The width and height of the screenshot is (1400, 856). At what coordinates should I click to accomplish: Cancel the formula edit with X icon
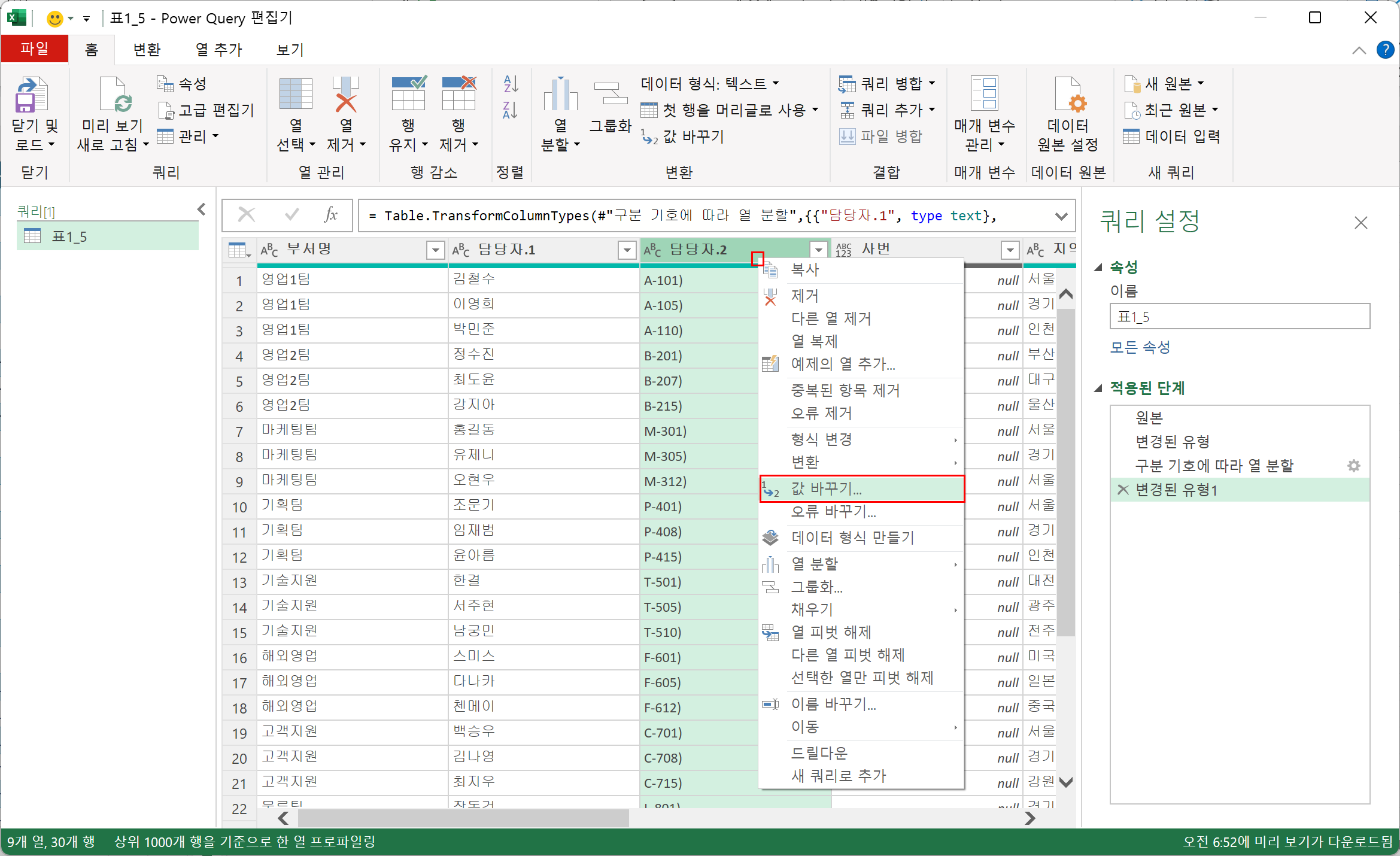click(x=246, y=214)
